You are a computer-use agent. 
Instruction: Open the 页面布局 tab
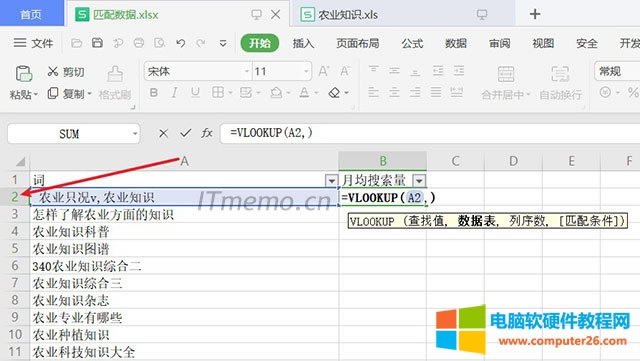pos(358,43)
